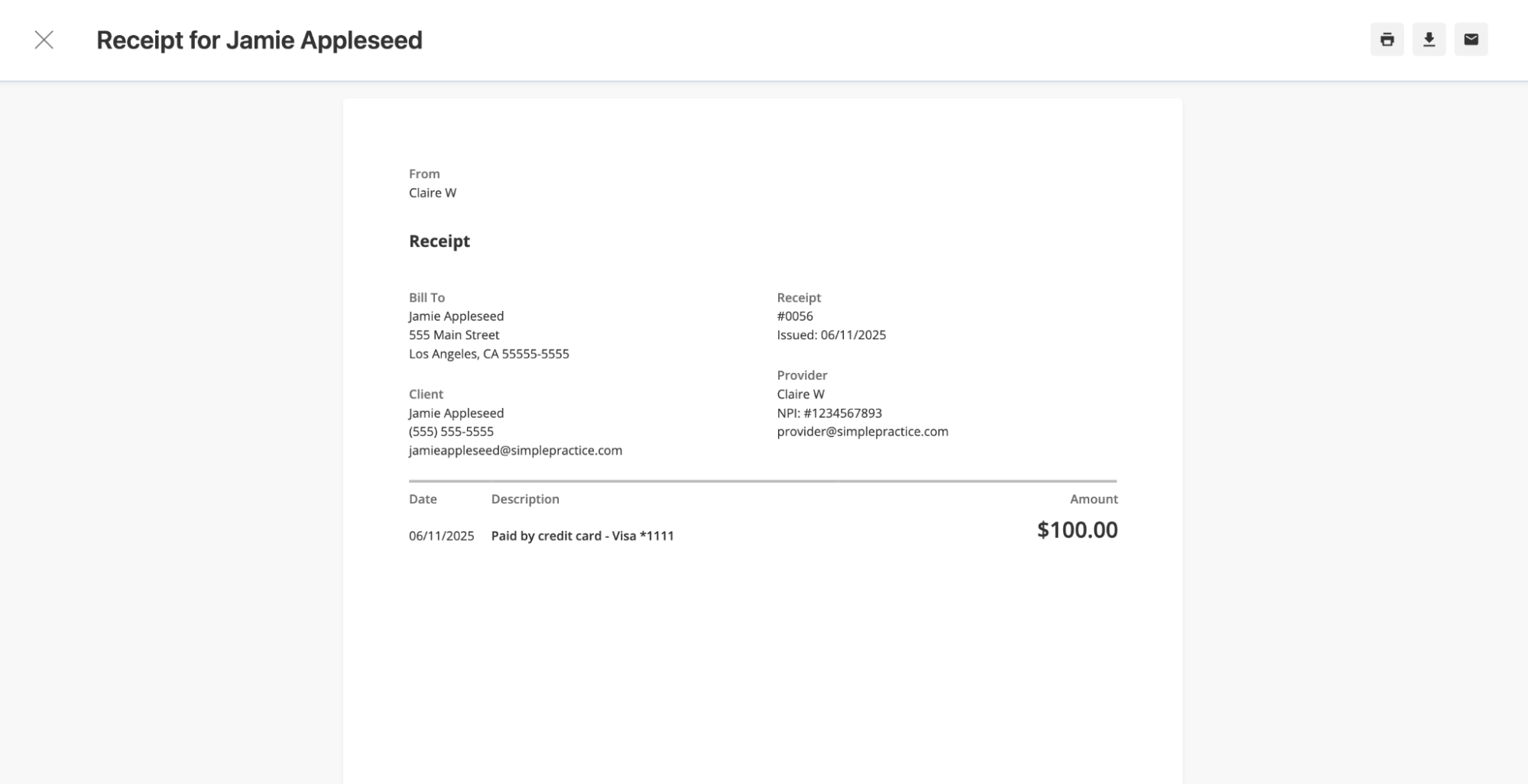The image size is (1528, 784).
Task: Download the receipt with the download icon
Action: (1429, 40)
